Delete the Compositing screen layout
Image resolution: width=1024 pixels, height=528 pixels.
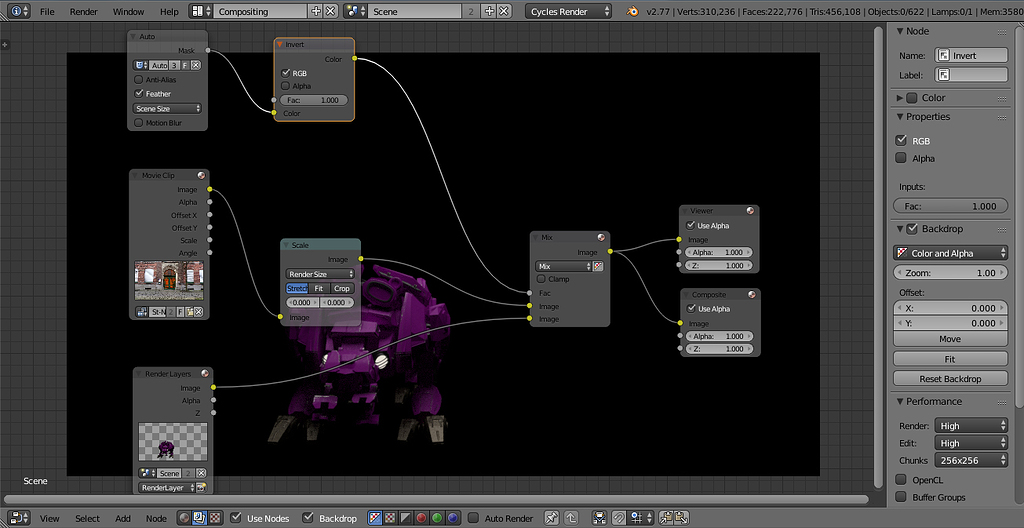click(331, 11)
